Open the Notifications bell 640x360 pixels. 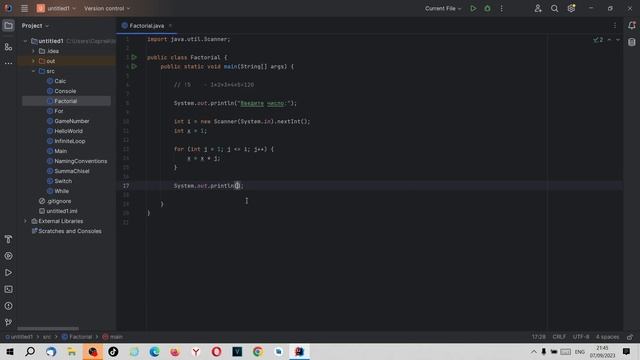(631, 25)
